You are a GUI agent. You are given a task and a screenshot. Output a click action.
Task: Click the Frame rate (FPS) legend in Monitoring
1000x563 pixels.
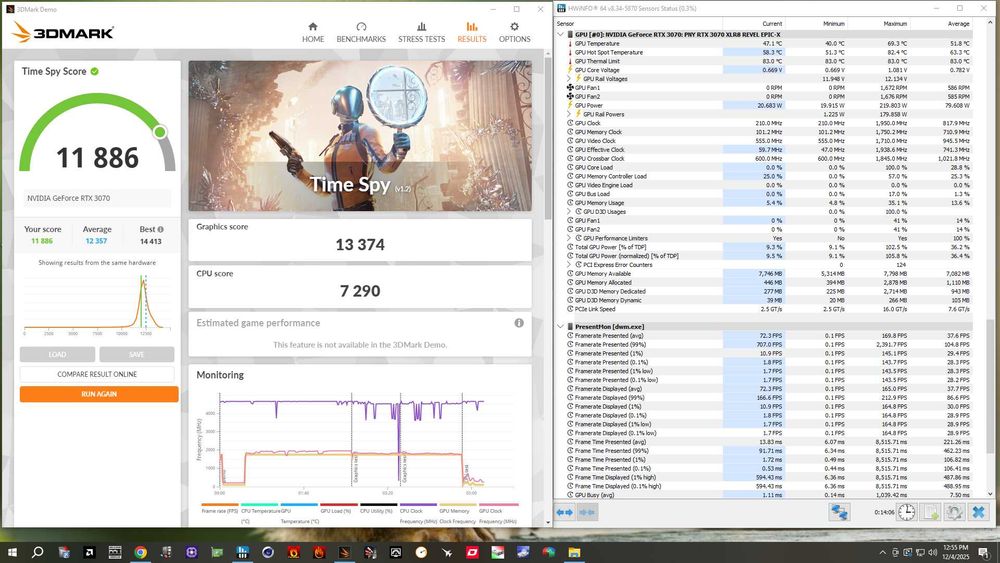[x=218, y=508]
